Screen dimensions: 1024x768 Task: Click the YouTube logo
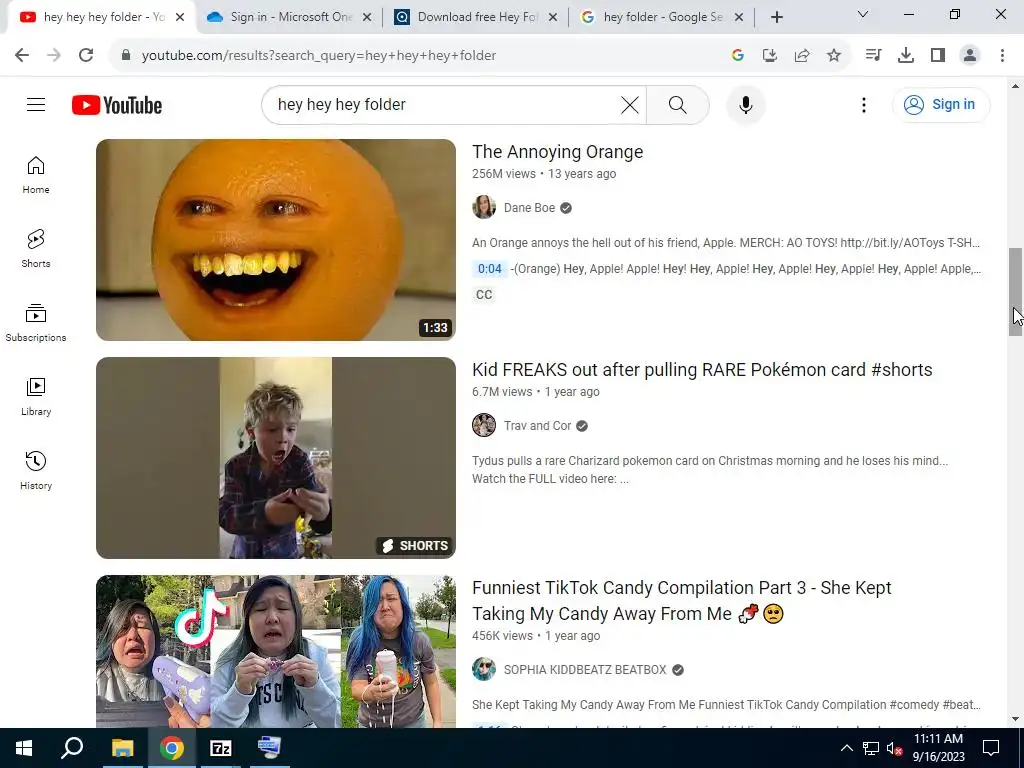pos(117,105)
